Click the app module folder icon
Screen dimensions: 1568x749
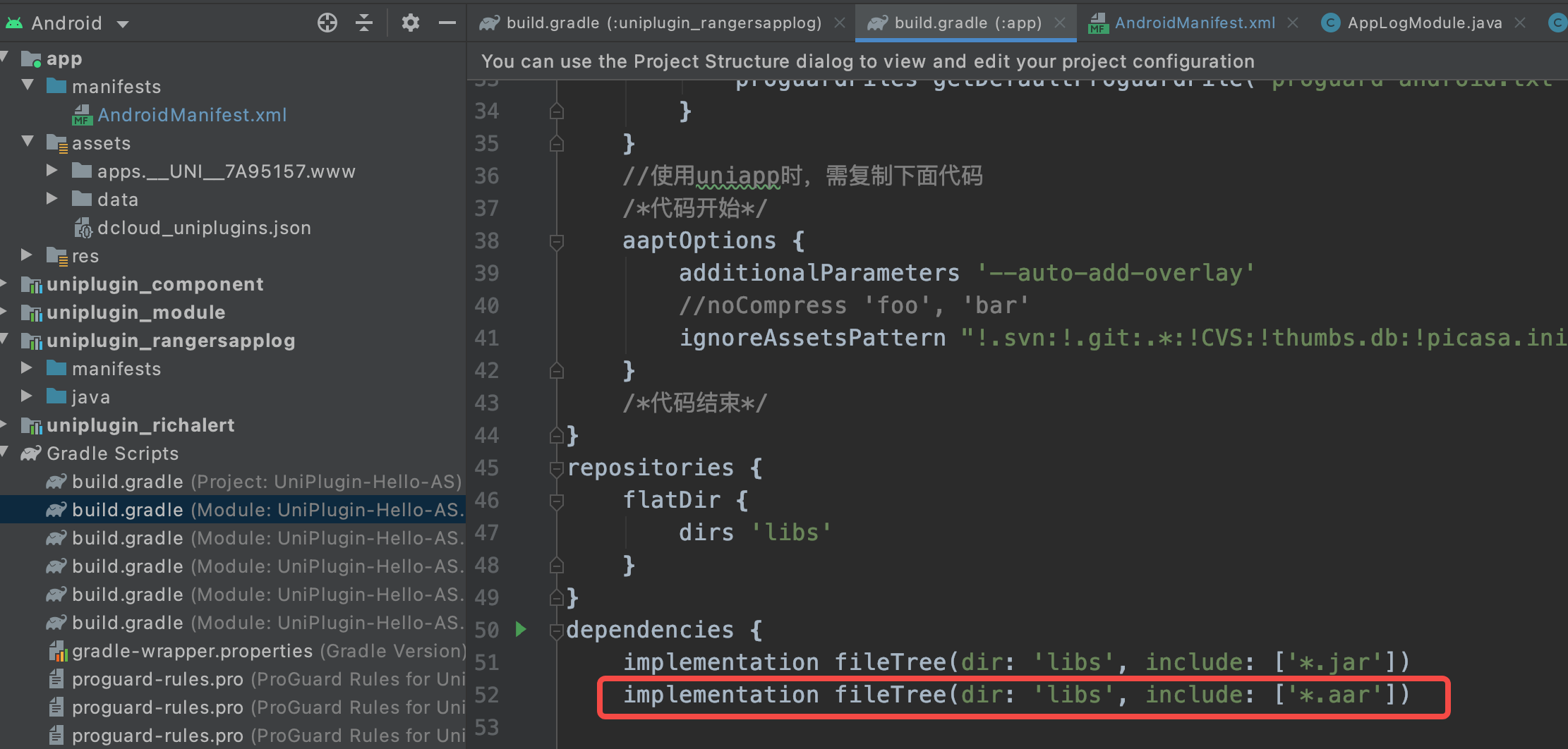[x=31, y=59]
